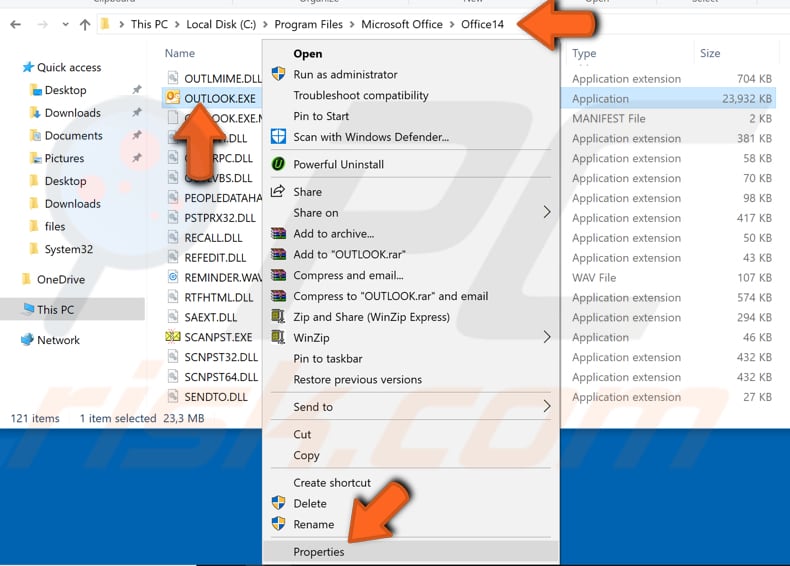Click WinZip icon beside Zip and Share
This screenshot has height=566, width=790.
point(278,317)
